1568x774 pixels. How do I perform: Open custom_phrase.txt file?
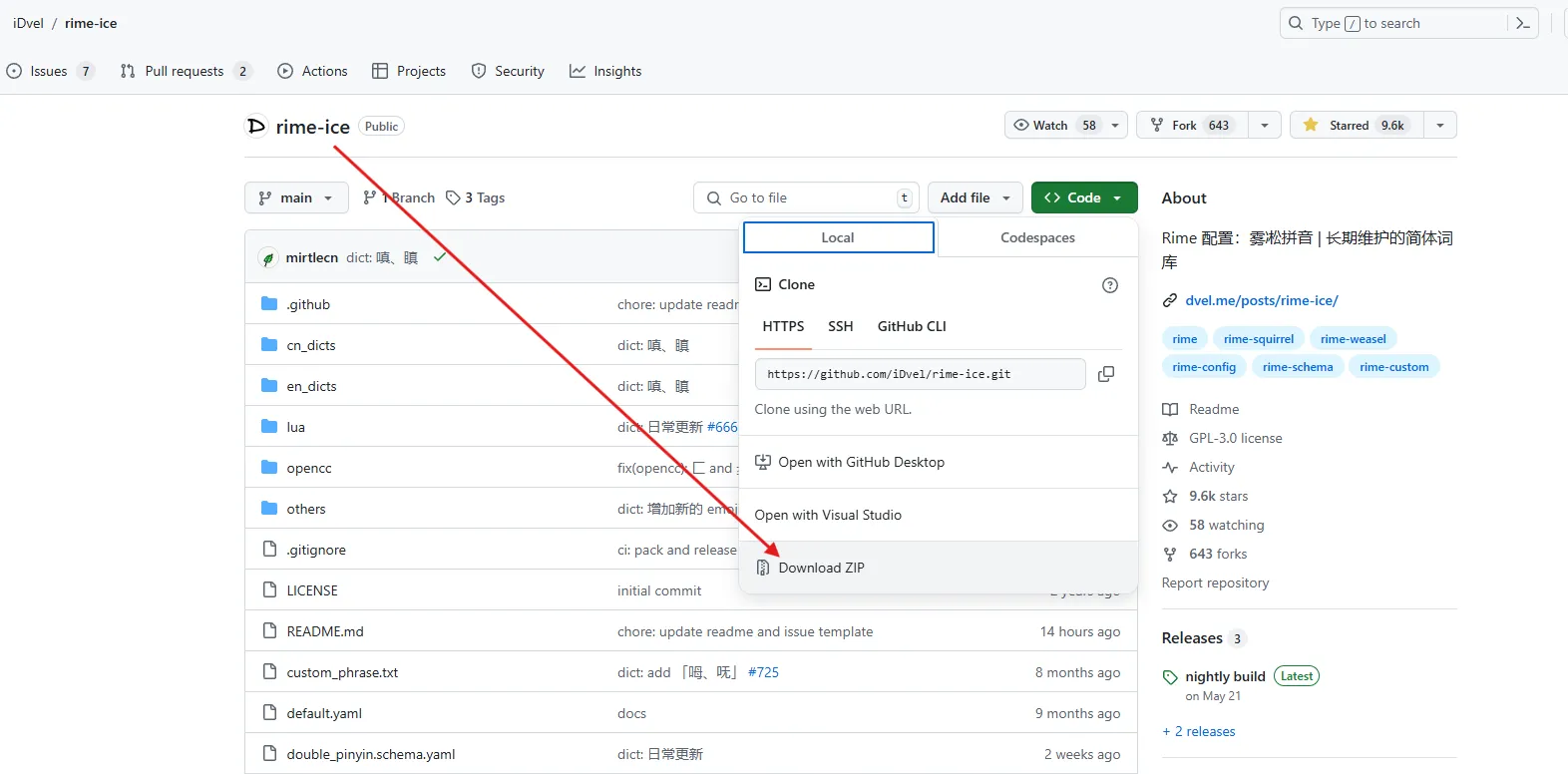(342, 672)
